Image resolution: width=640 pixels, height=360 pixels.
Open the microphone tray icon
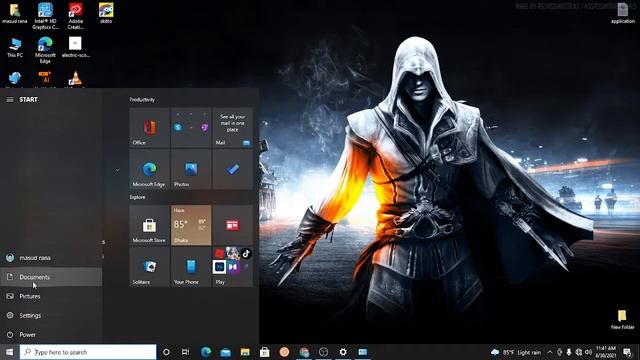[x=569, y=352]
